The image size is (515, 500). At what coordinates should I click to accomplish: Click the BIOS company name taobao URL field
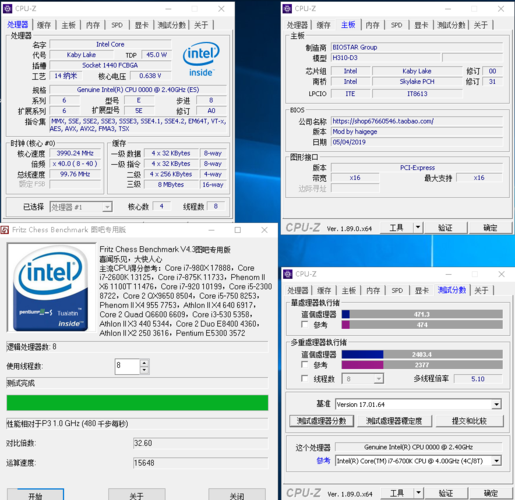pos(417,121)
